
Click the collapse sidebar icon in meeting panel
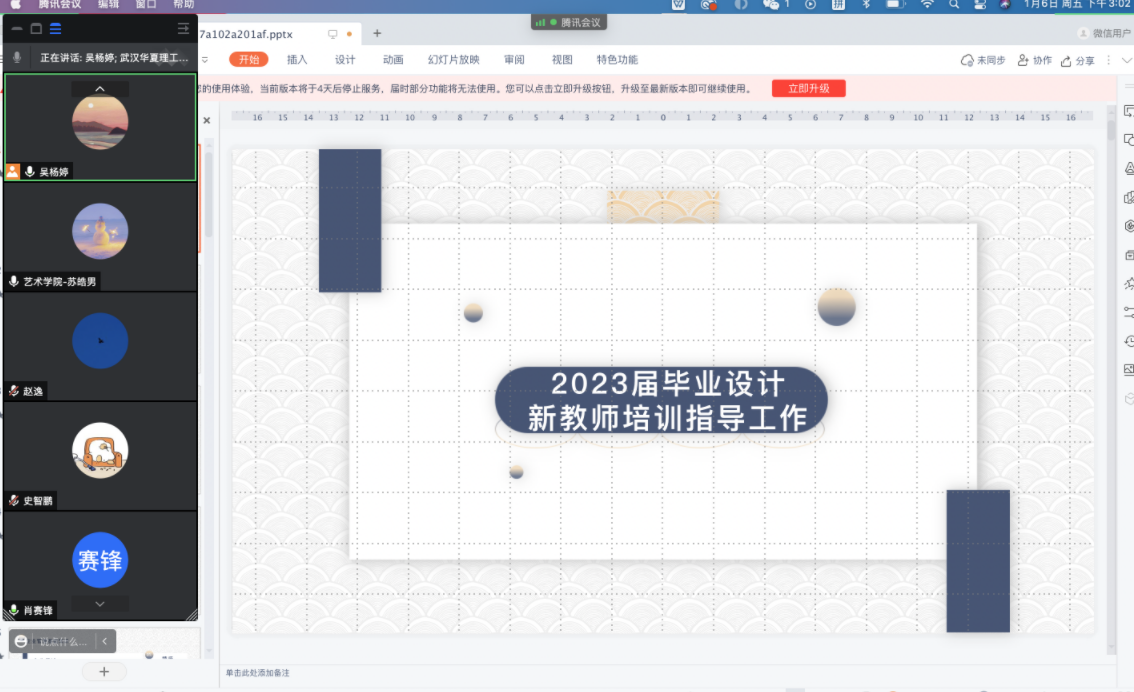(183, 29)
